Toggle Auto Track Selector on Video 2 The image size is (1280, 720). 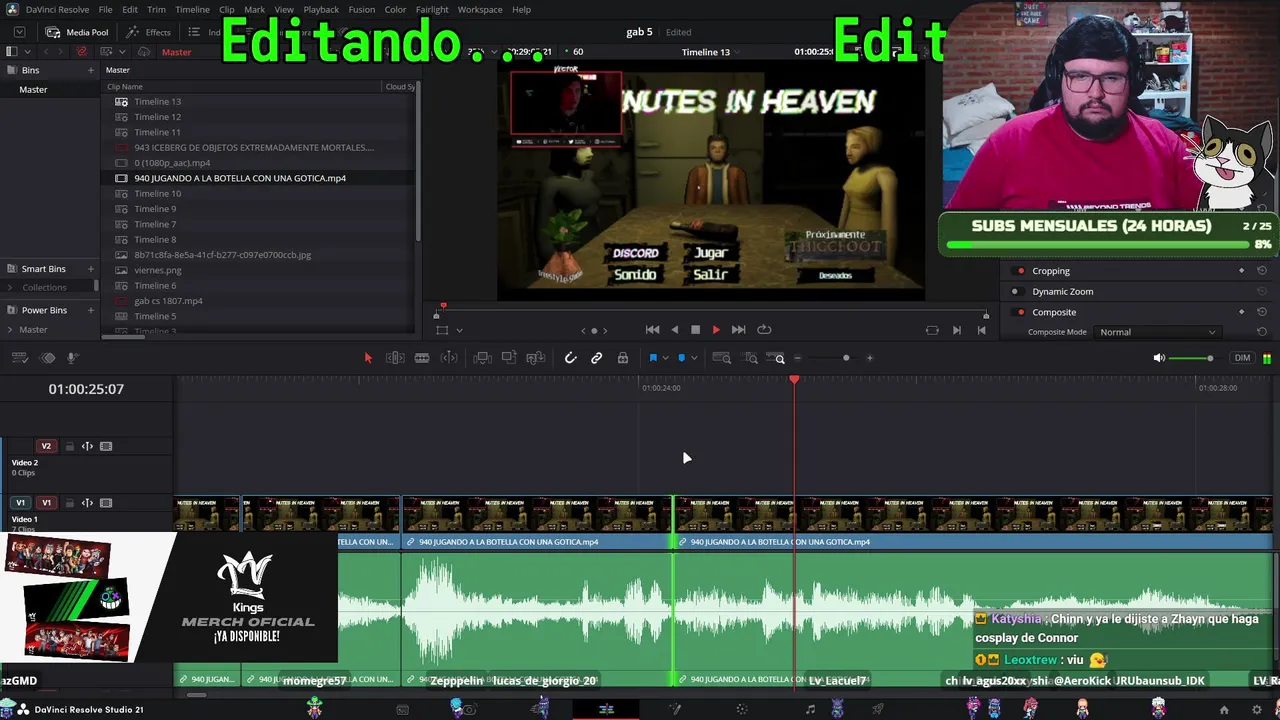tap(87, 446)
